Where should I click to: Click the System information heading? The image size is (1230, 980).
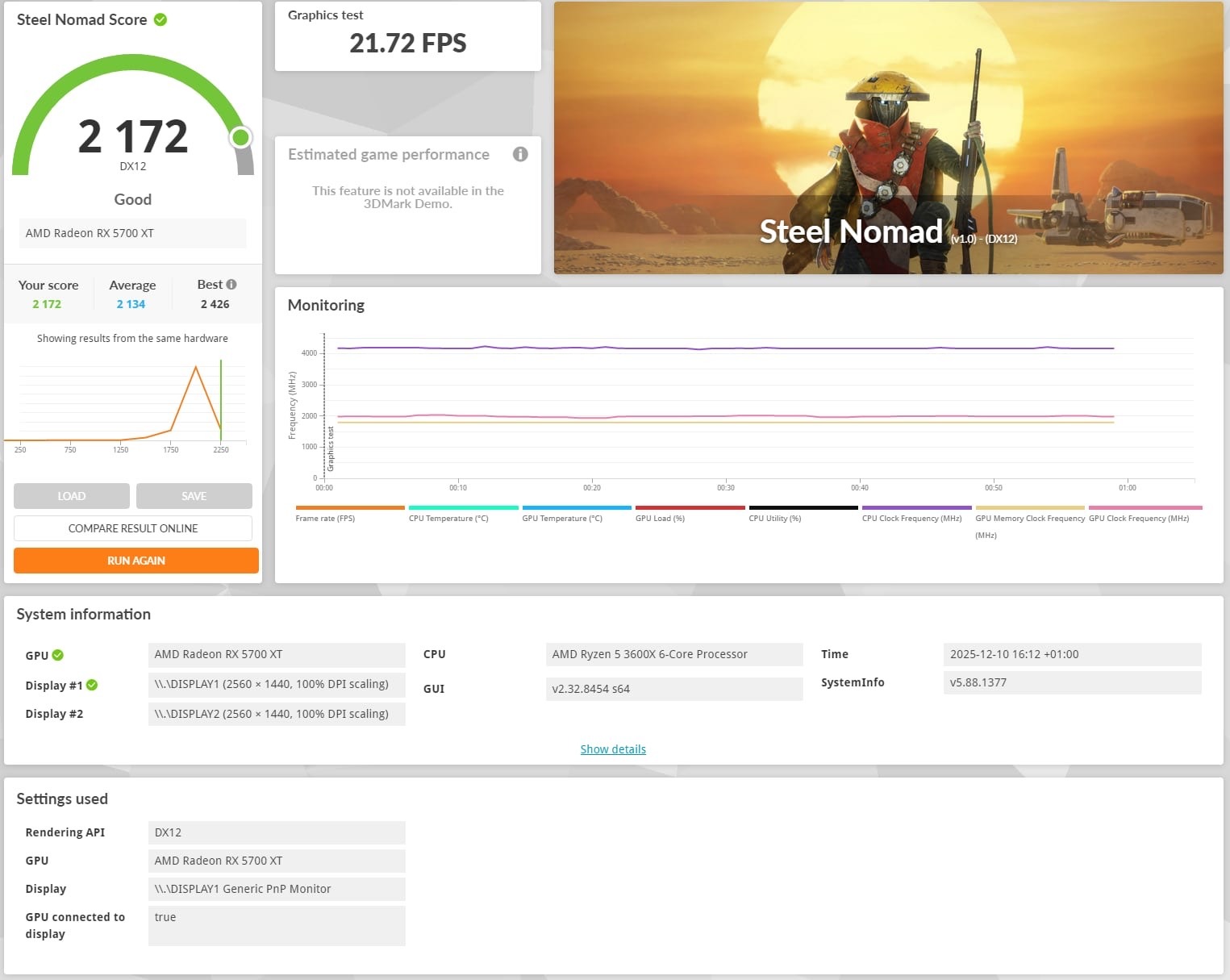point(84,614)
